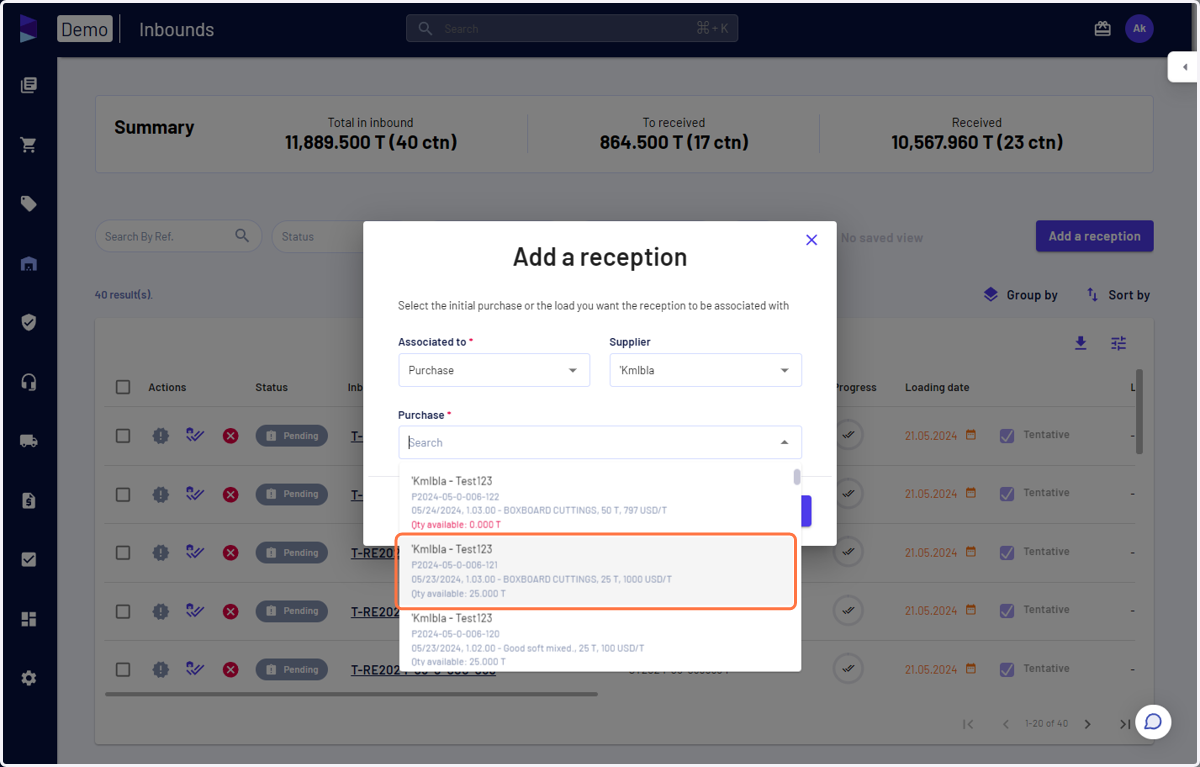
Task: Open the gift icon in header
Action: (1102, 29)
